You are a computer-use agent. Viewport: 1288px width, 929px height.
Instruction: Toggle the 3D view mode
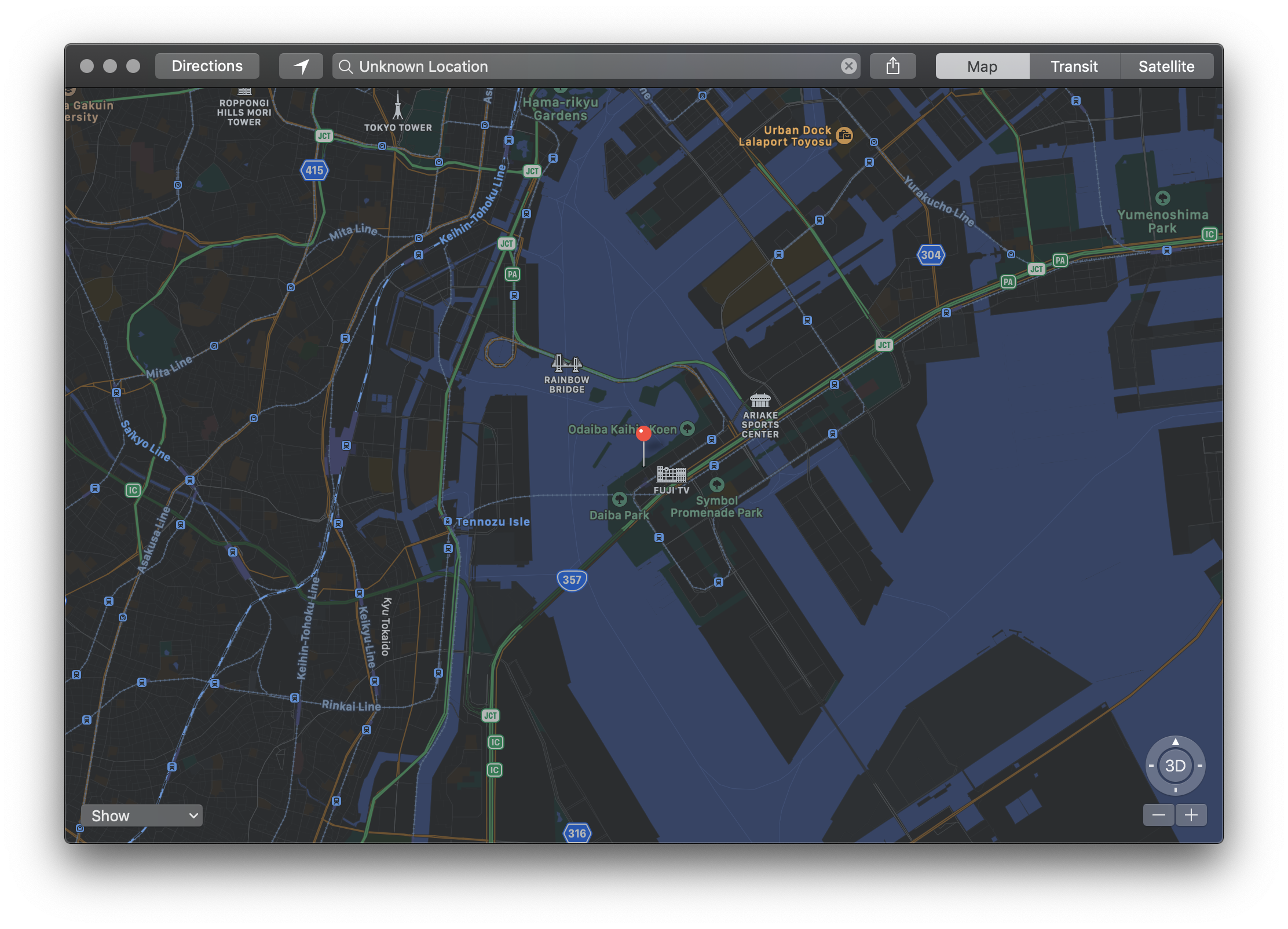(1175, 766)
